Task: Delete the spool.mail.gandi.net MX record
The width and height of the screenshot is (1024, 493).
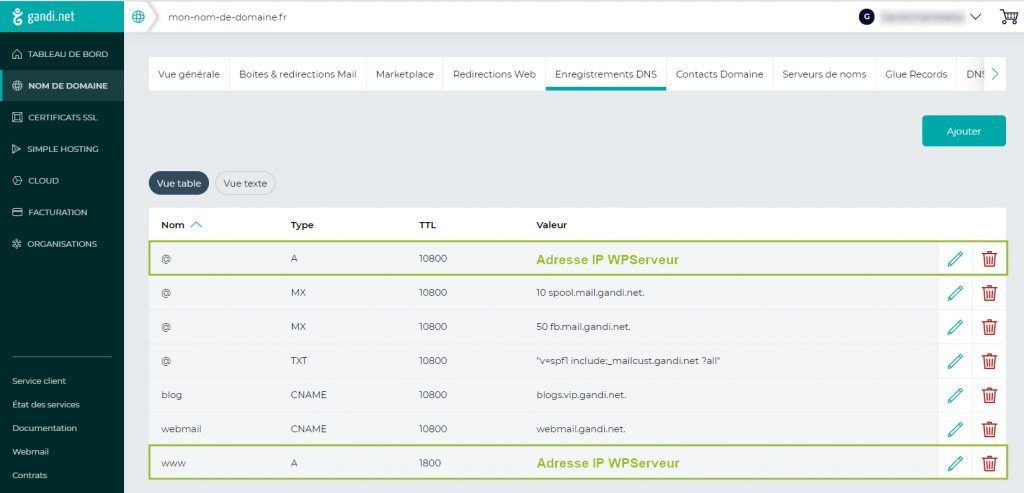Action: 989,293
